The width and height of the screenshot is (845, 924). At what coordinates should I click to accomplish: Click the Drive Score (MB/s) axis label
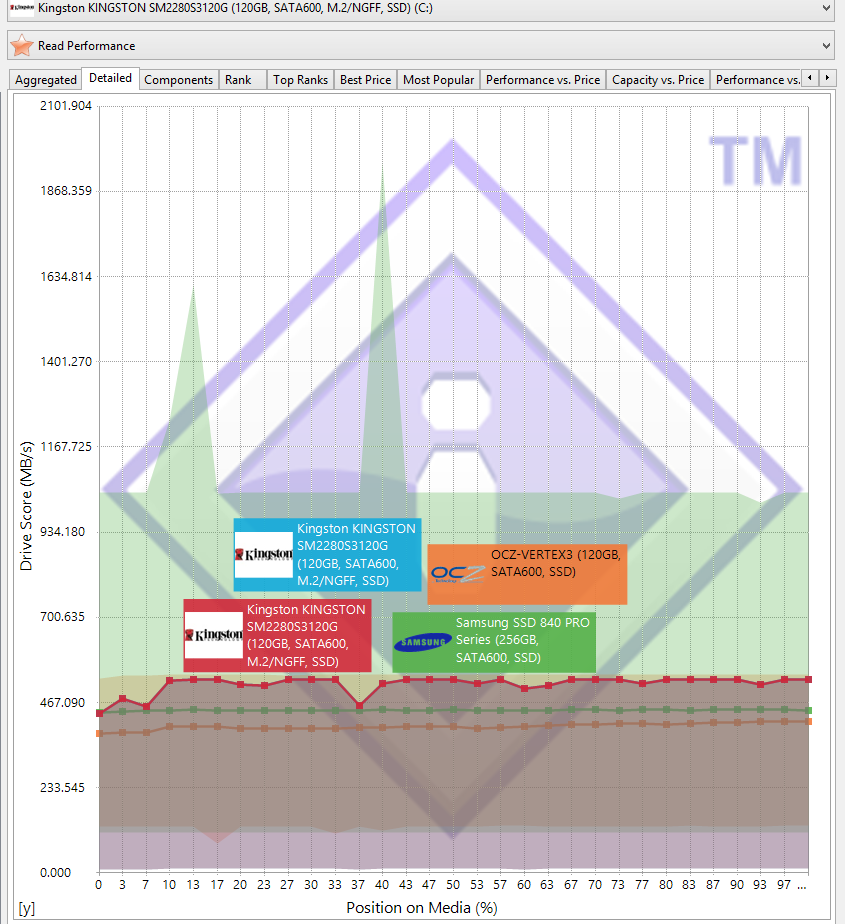pyautogui.click(x=26, y=506)
